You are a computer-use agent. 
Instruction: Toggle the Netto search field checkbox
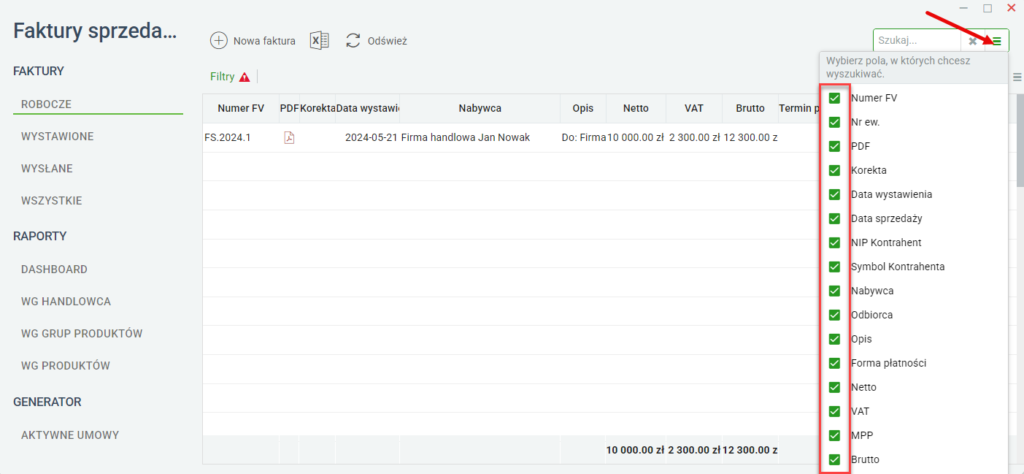click(834, 387)
